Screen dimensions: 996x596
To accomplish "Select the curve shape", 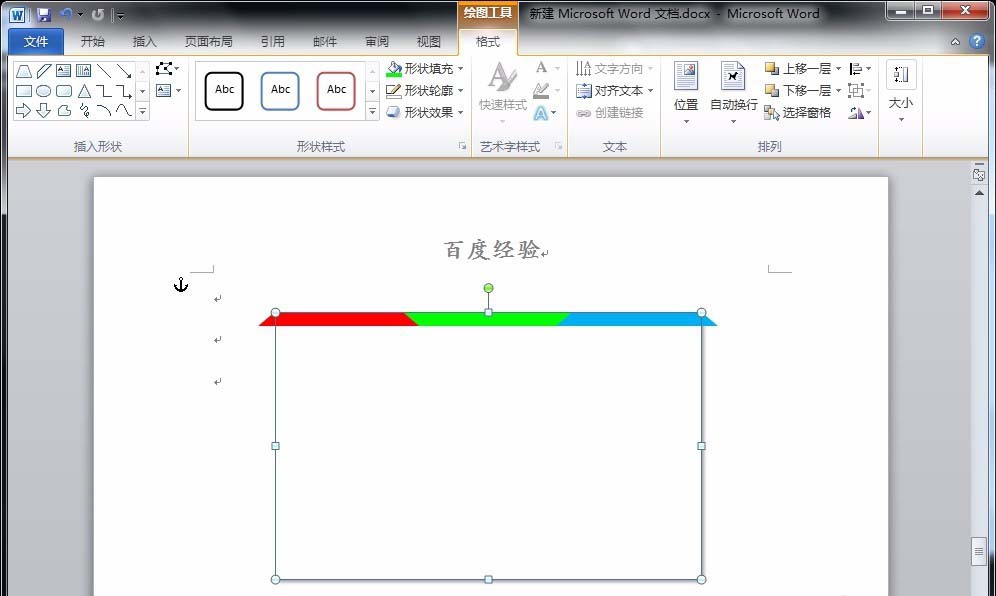I will (x=124, y=111).
